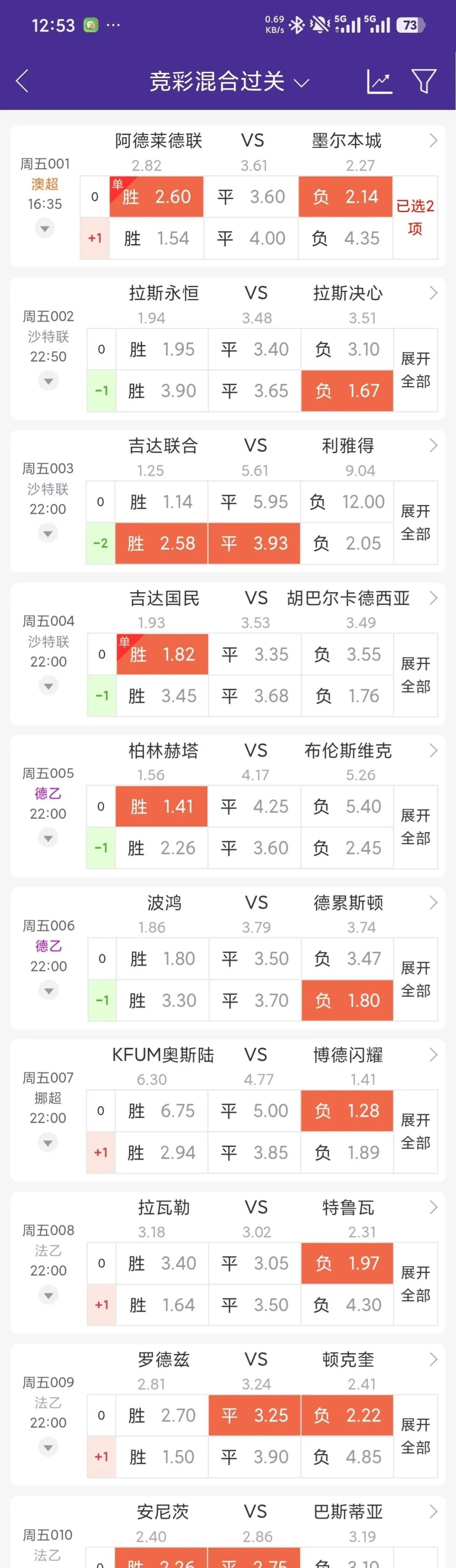Click the arrow beside KFUM奥斯陆 match
The image size is (456, 1568).
click(434, 1055)
